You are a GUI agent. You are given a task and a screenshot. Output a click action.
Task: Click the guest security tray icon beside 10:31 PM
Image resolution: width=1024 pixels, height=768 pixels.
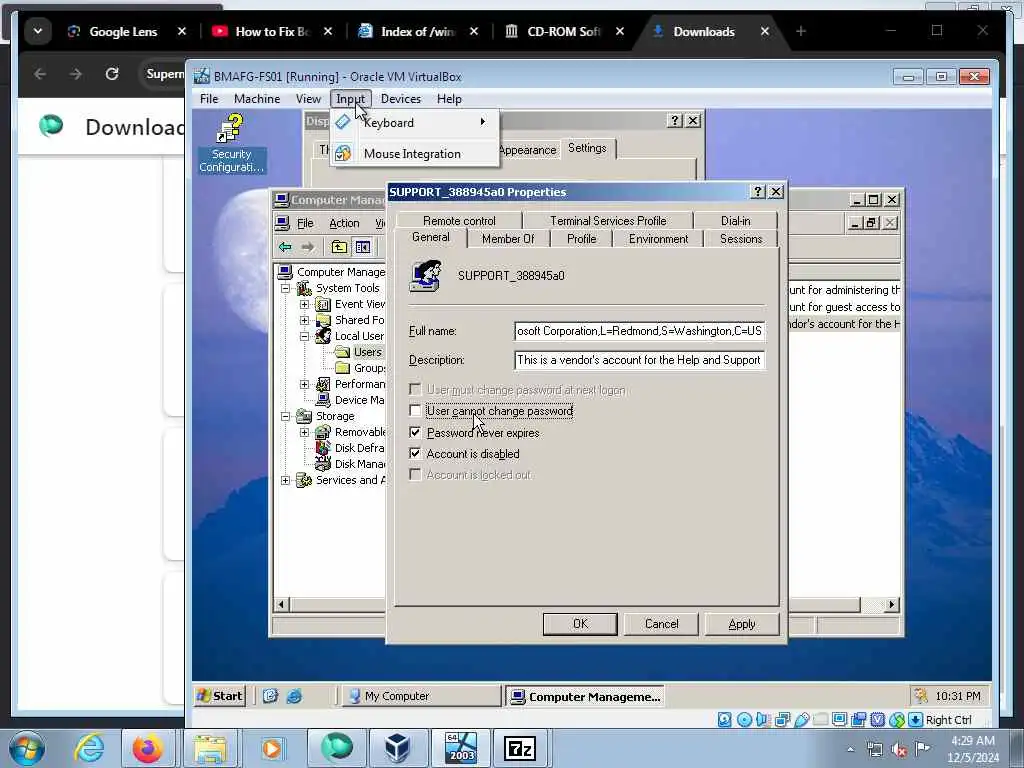click(x=921, y=696)
